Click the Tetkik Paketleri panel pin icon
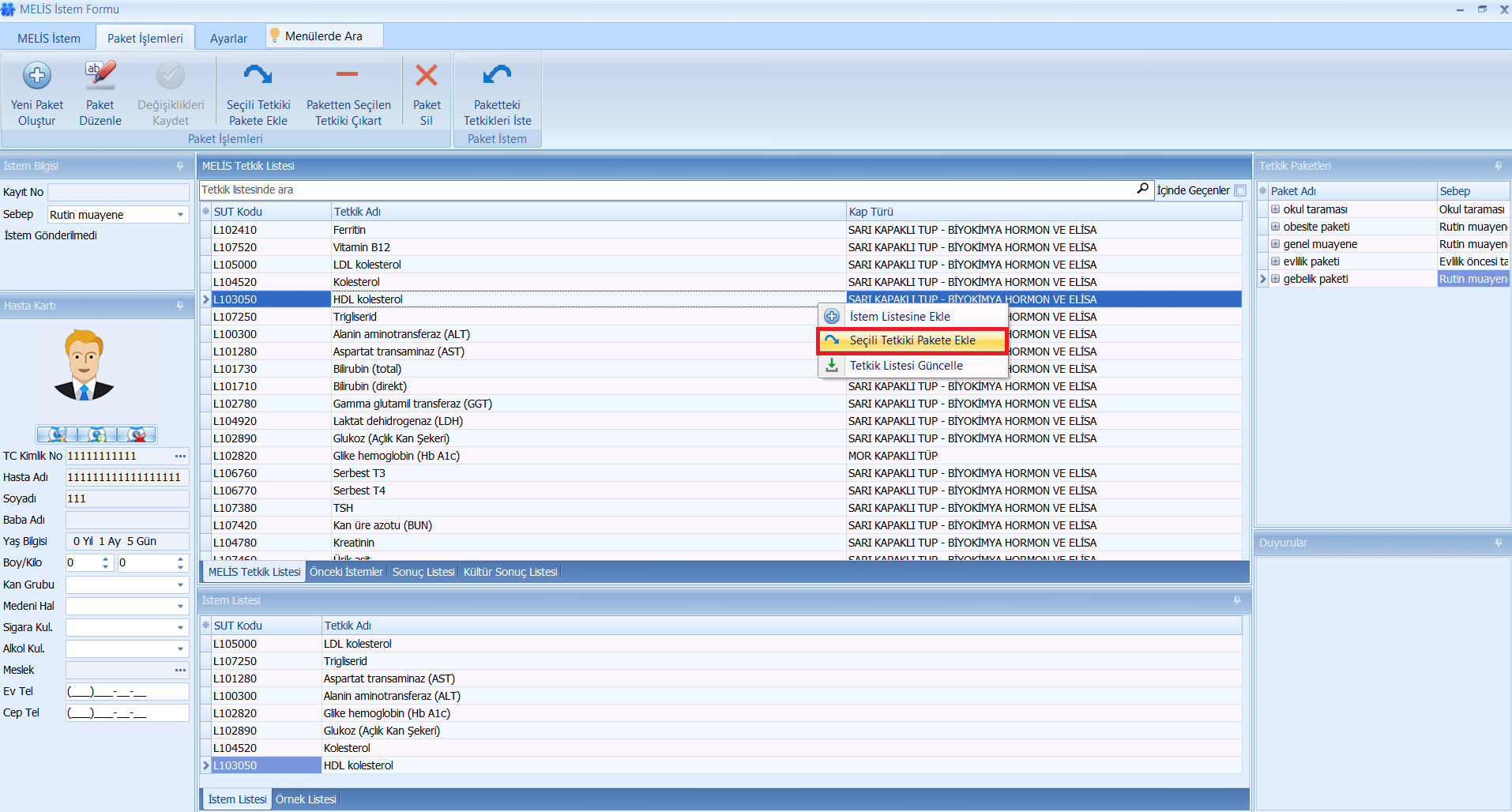This screenshot has height=812, width=1512. (1498, 166)
